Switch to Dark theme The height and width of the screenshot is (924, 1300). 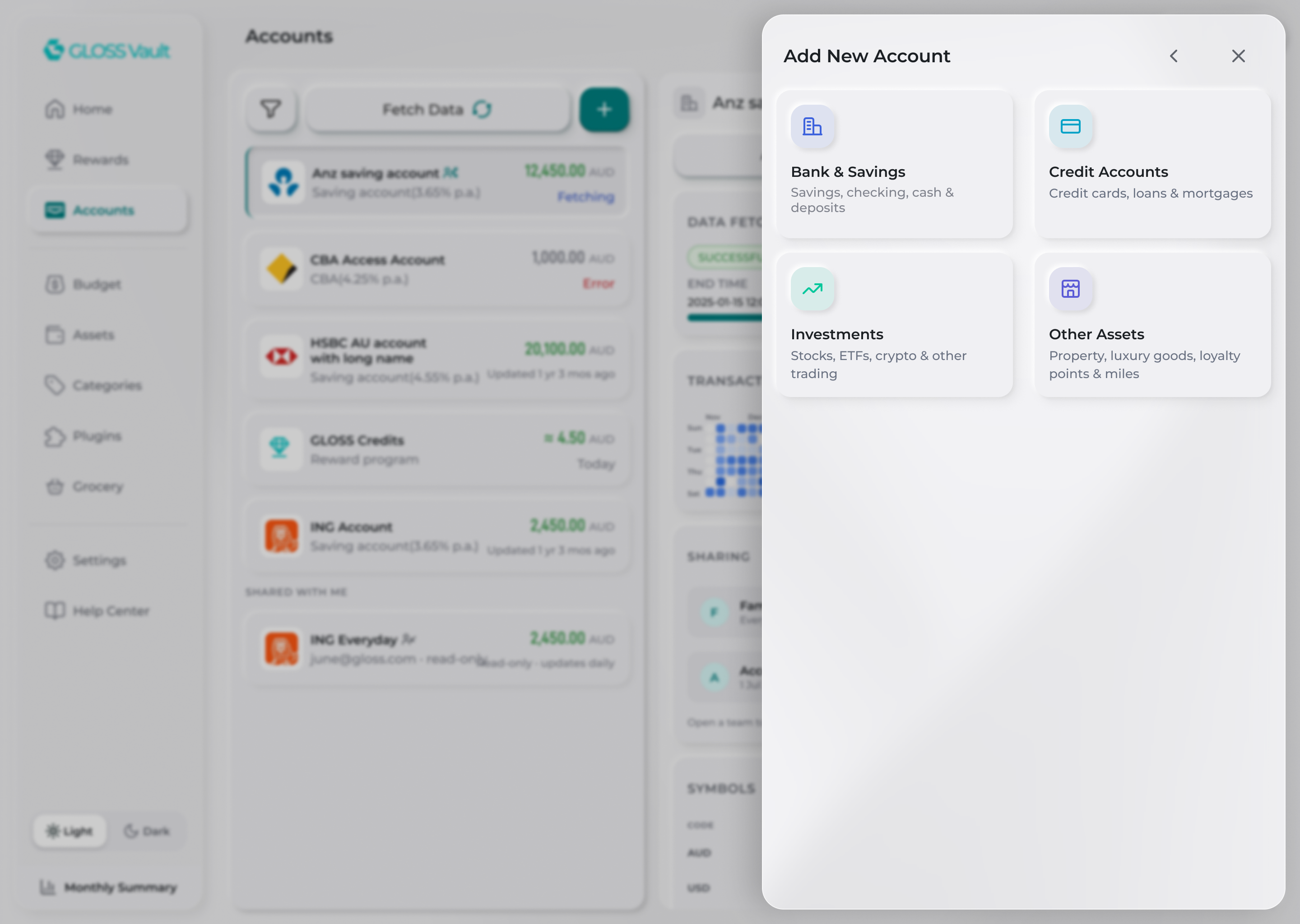pos(147,831)
